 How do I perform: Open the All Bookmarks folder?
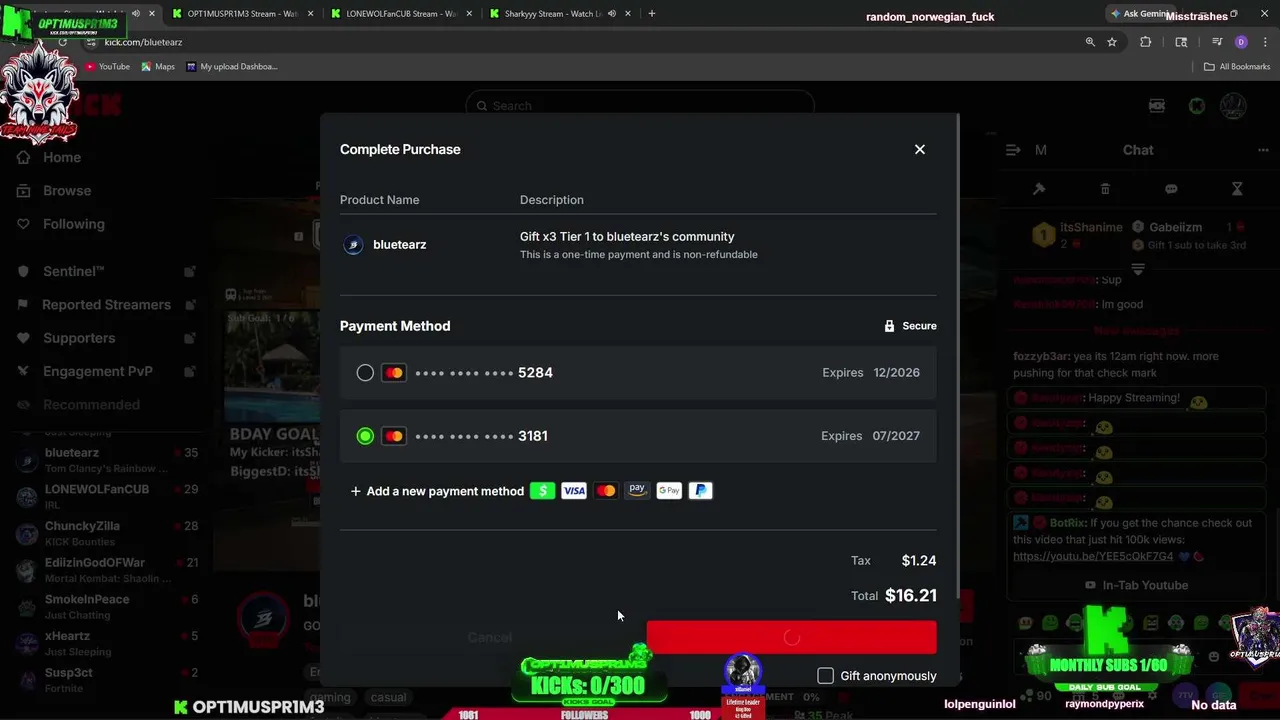[1237, 67]
